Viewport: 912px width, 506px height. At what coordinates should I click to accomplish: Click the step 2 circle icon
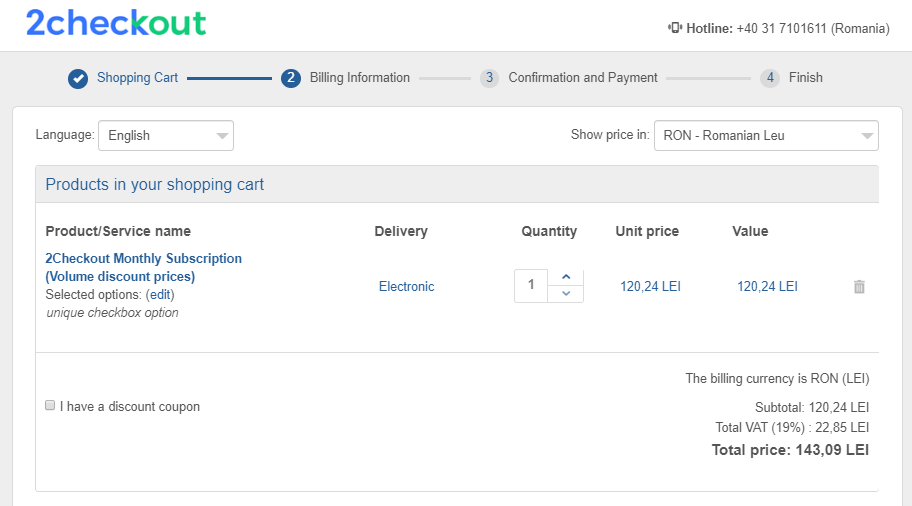(x=291, y=78)
